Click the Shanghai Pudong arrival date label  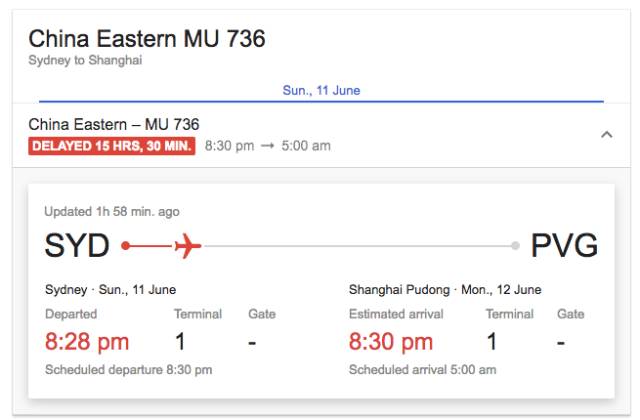(x=445, y=290)
